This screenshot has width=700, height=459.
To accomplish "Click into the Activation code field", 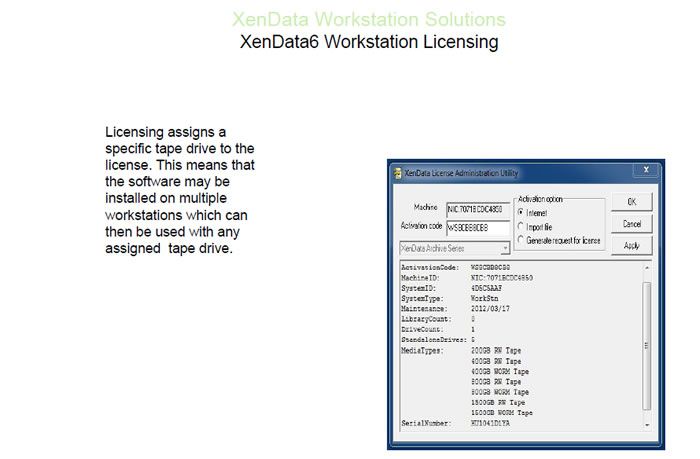I will click(478, 227).
